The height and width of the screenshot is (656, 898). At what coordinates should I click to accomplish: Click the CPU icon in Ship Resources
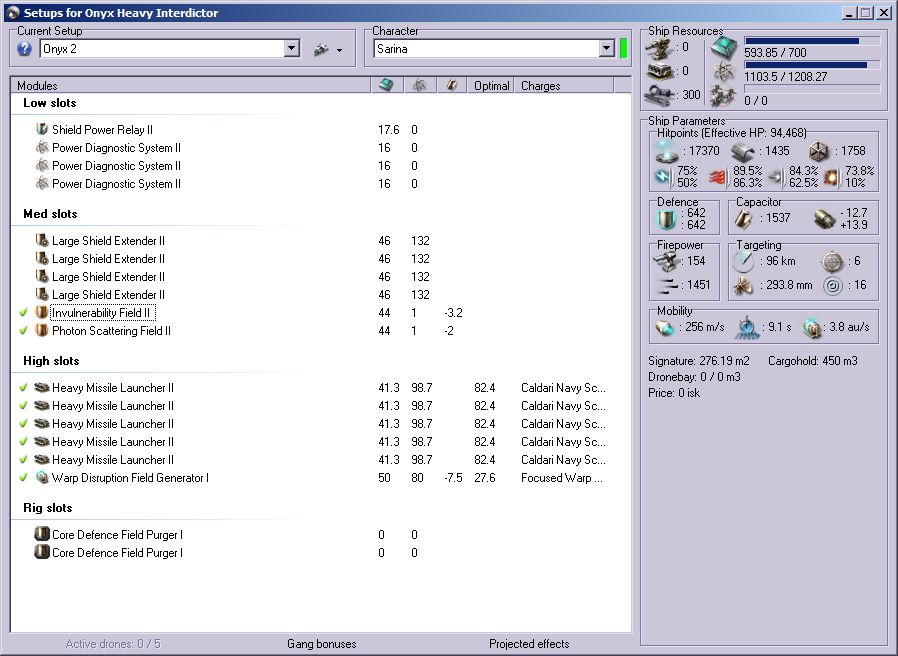click(723, 49)
